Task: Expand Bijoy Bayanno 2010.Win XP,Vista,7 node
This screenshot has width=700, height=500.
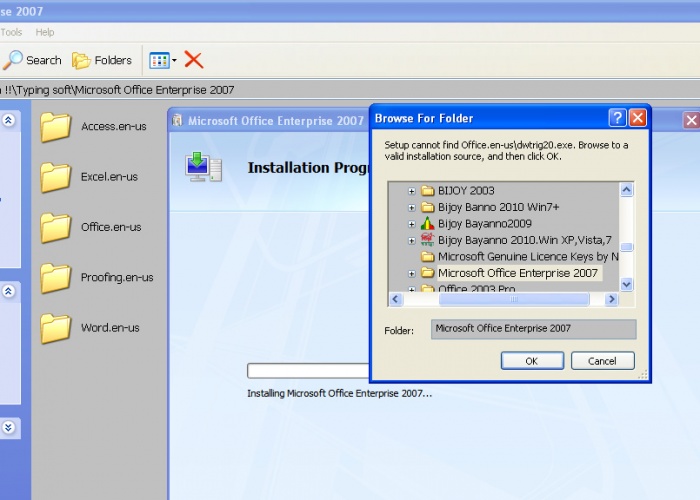Action: (x=412, y=241)
